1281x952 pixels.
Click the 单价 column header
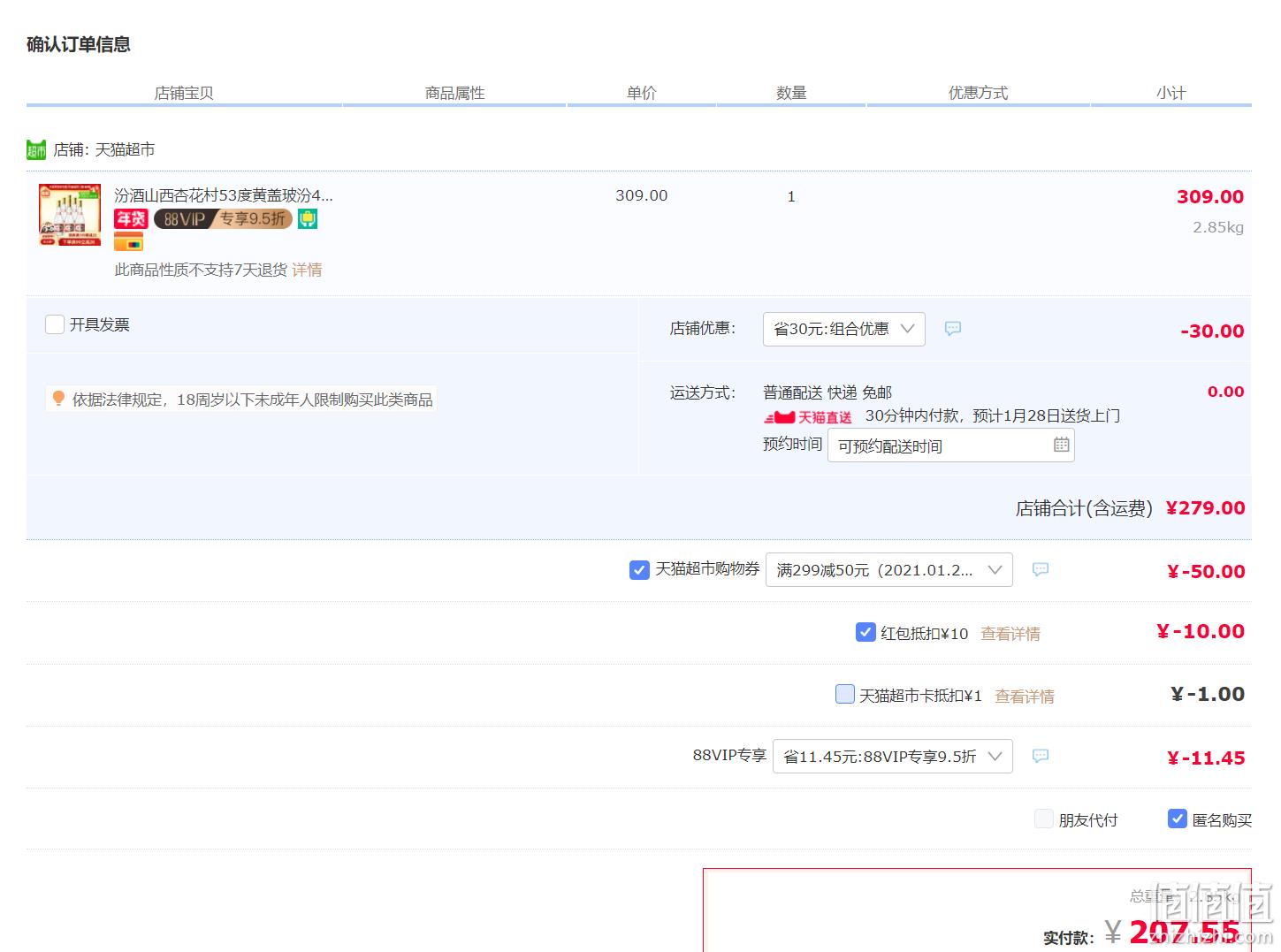click(642, 93)
